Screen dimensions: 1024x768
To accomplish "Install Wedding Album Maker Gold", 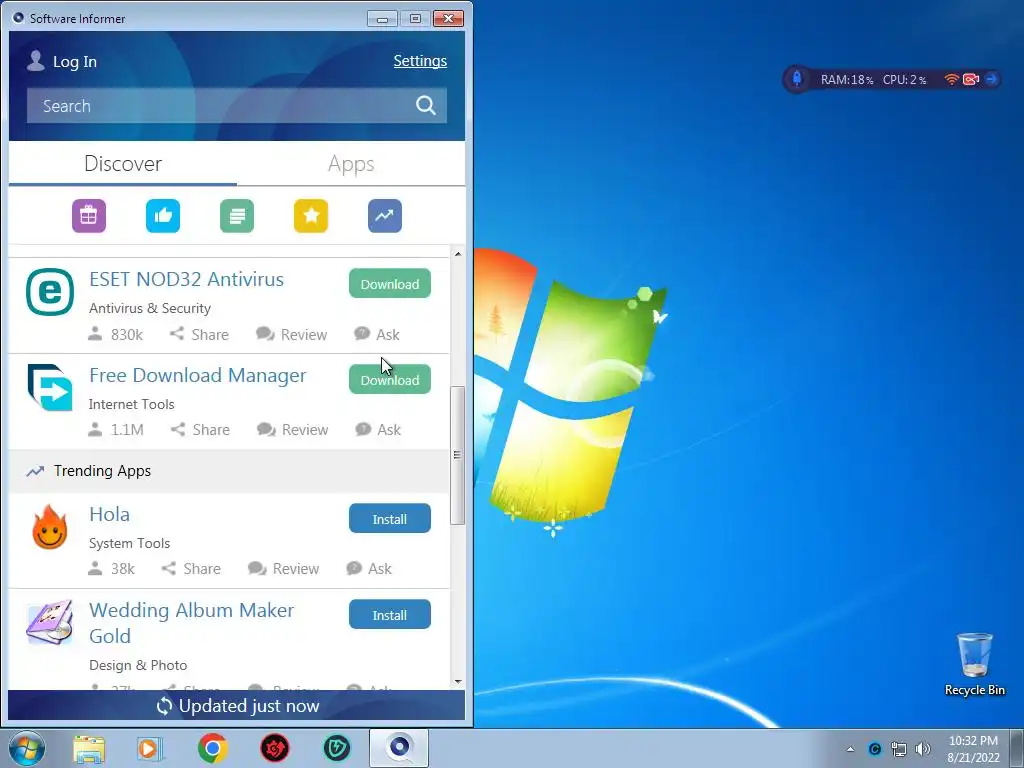I will pyautogui.click(x=390, y=615).
